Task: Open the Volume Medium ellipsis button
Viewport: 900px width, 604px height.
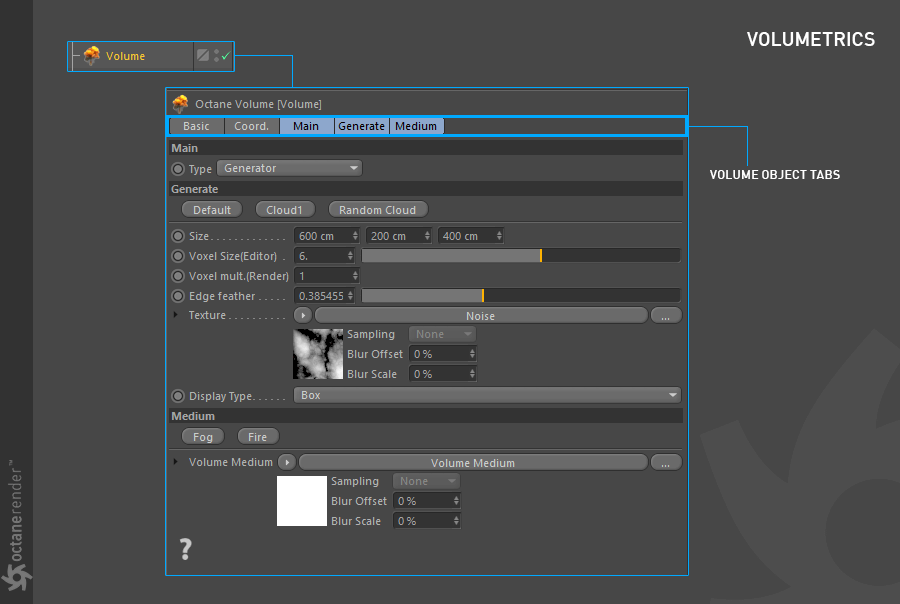Action: pos(666,463)
